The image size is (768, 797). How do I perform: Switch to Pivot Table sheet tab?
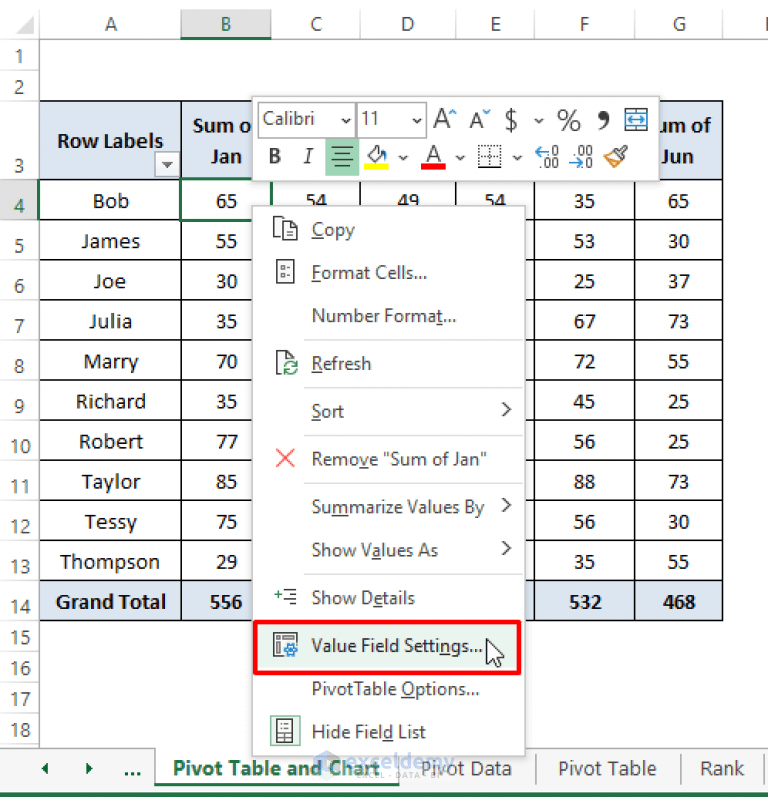click(x=607, y=769)
